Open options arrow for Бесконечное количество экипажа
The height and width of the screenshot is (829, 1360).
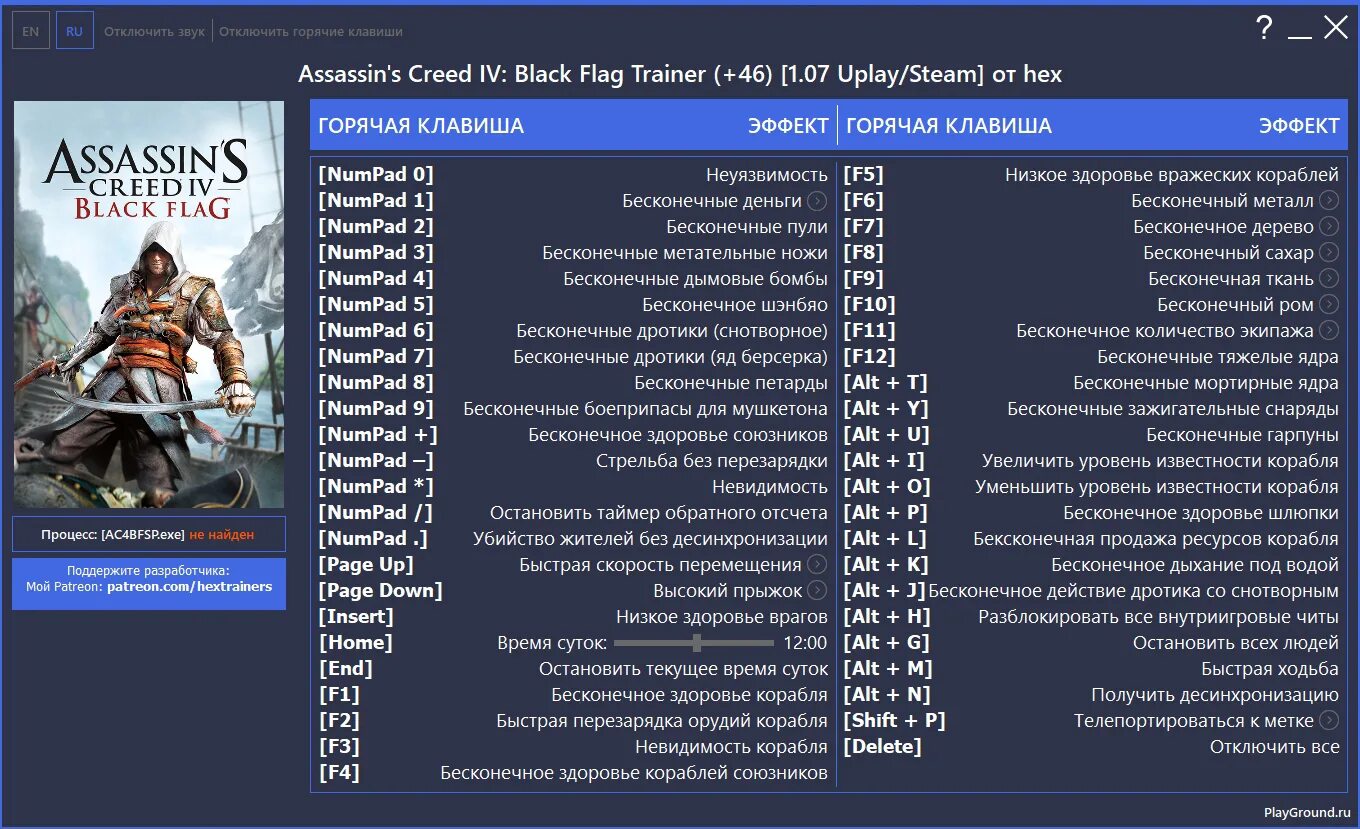click(x=1329, y=331)
